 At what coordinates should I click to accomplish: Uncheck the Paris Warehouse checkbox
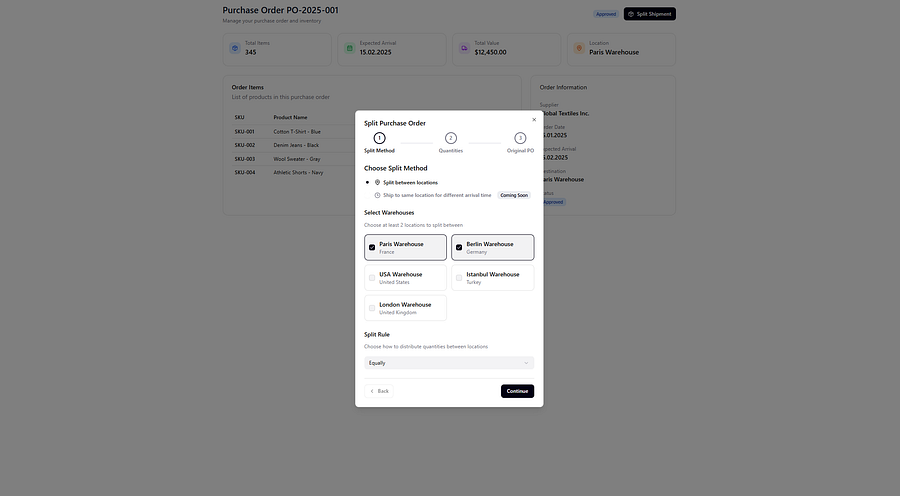click(x=372, y=247)
